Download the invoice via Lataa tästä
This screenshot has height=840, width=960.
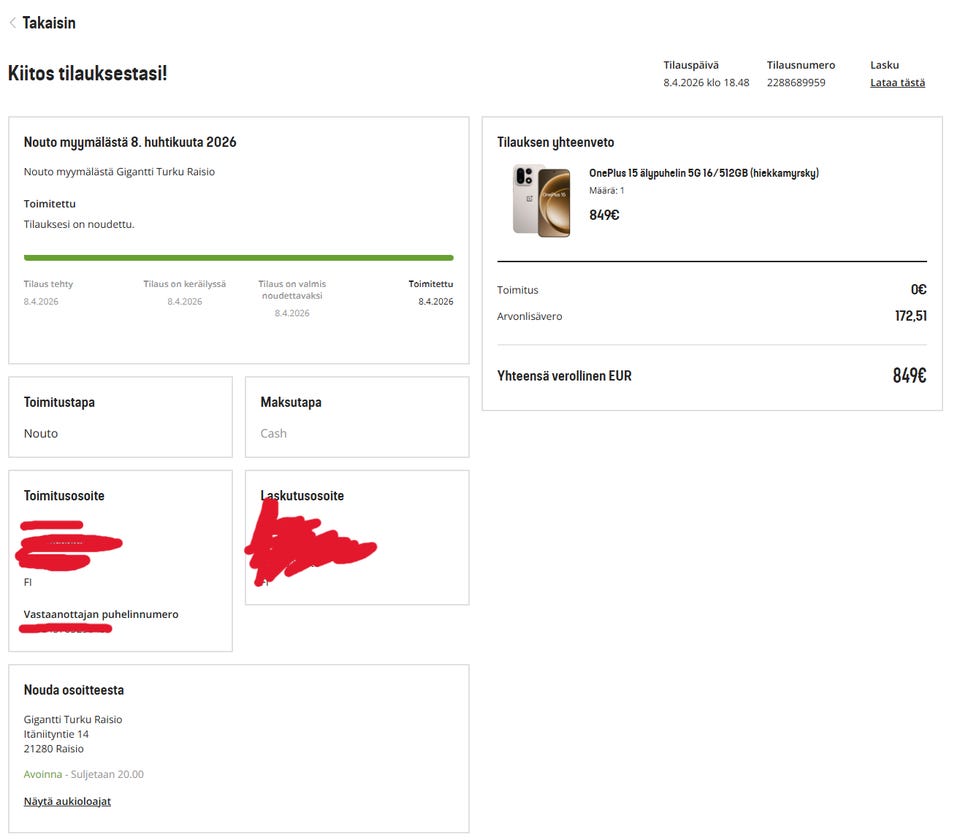(x=898, y=83)
